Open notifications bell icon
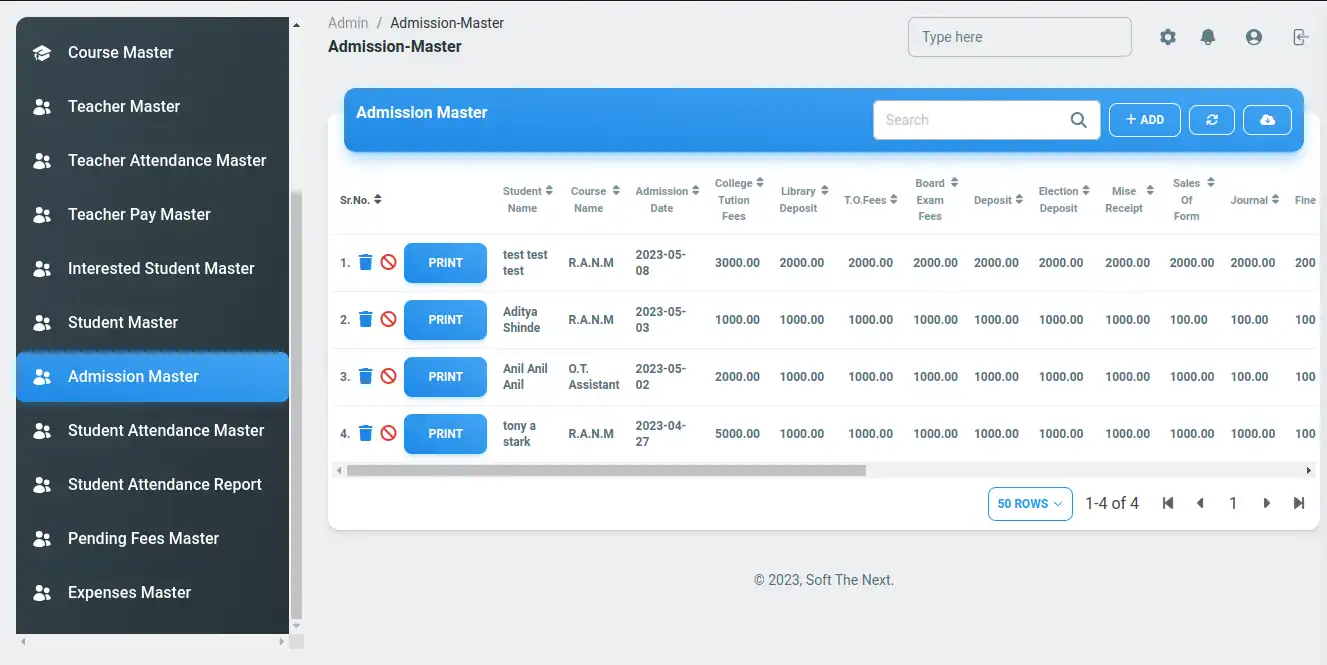The width and height of the screenshot is (1327, 665). (1208, 37)
